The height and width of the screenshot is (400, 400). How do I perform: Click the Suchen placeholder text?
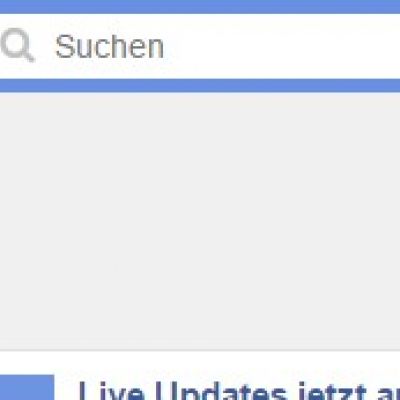tap(110, 46)
